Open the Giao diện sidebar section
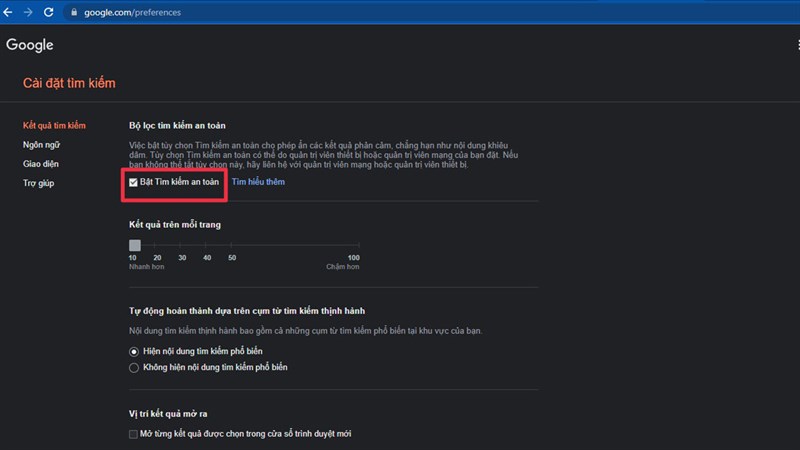This screenshot has width=800, height=450. click(x=41, y=164)
